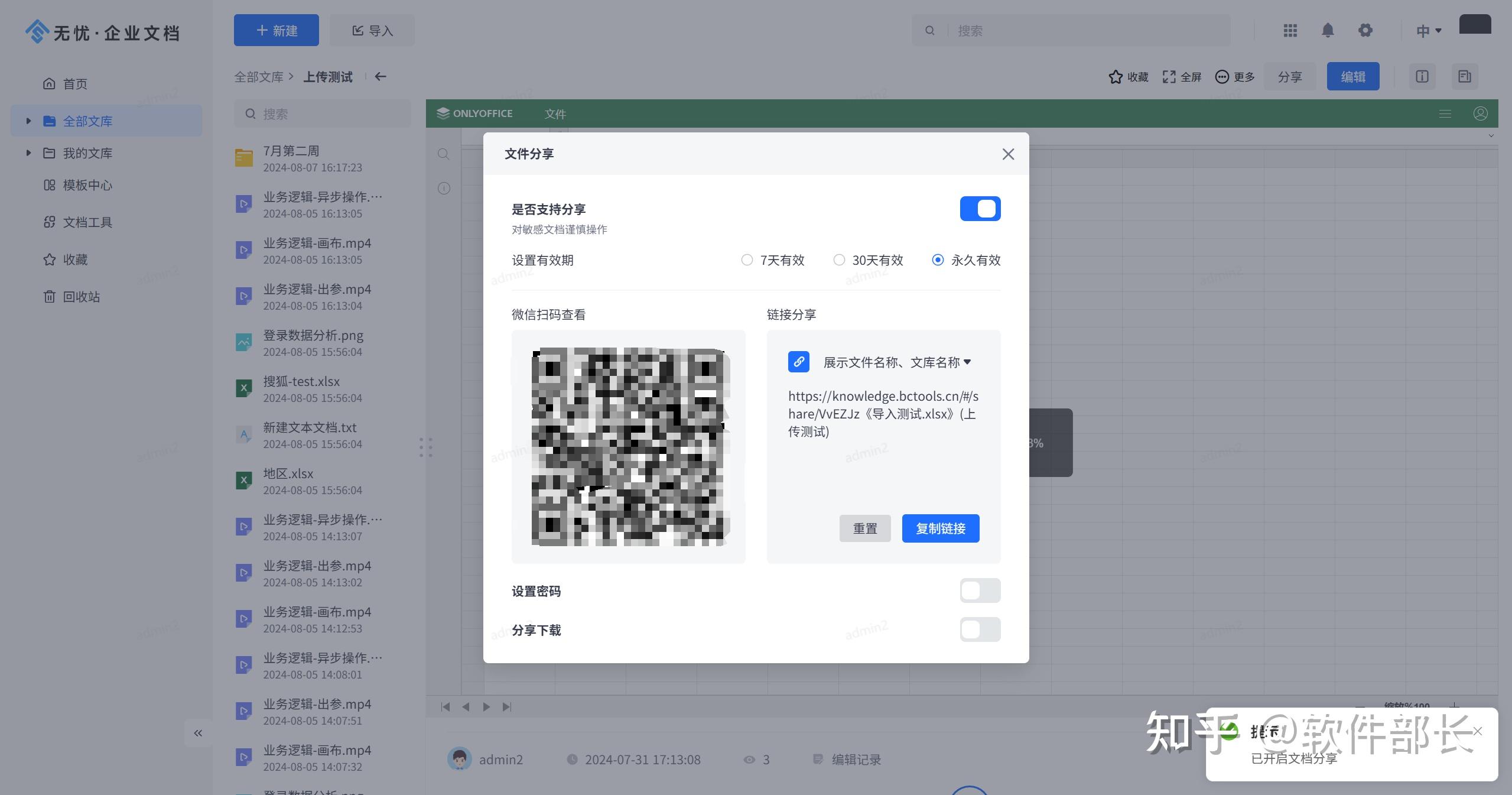Open the ONLYOFFICE 文件 tab

click(555, 114)
